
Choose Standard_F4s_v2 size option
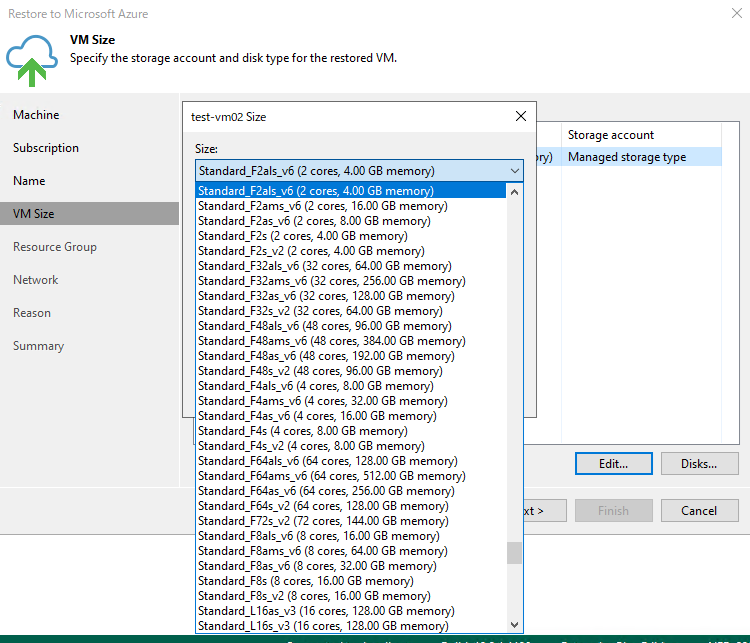[351, 446]
